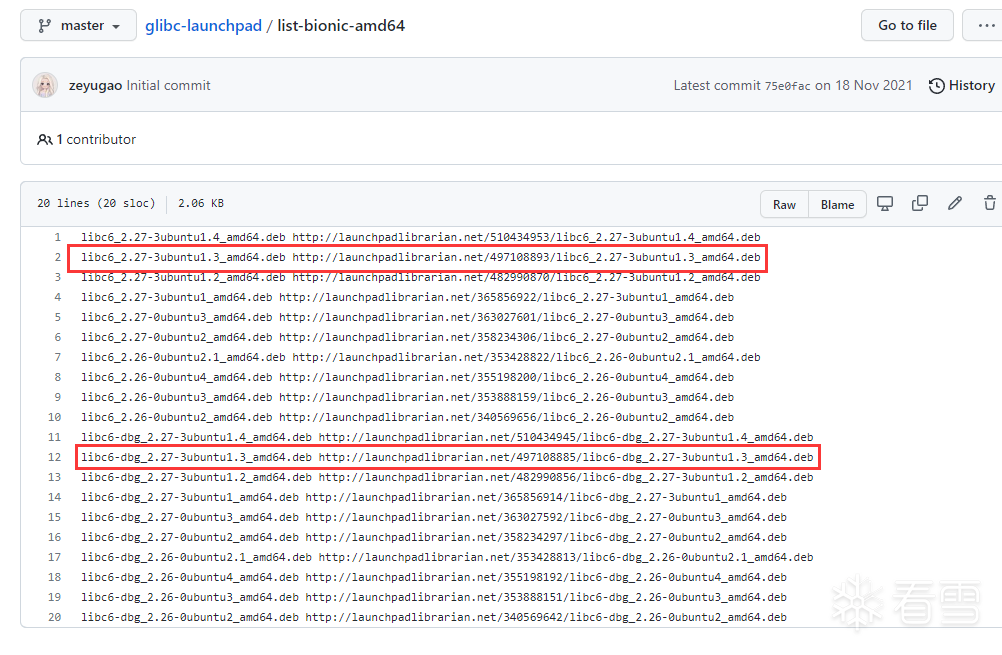Open the Blame view
The height and width of the screenshot is (655, 1002).
[x=837, y=204]
